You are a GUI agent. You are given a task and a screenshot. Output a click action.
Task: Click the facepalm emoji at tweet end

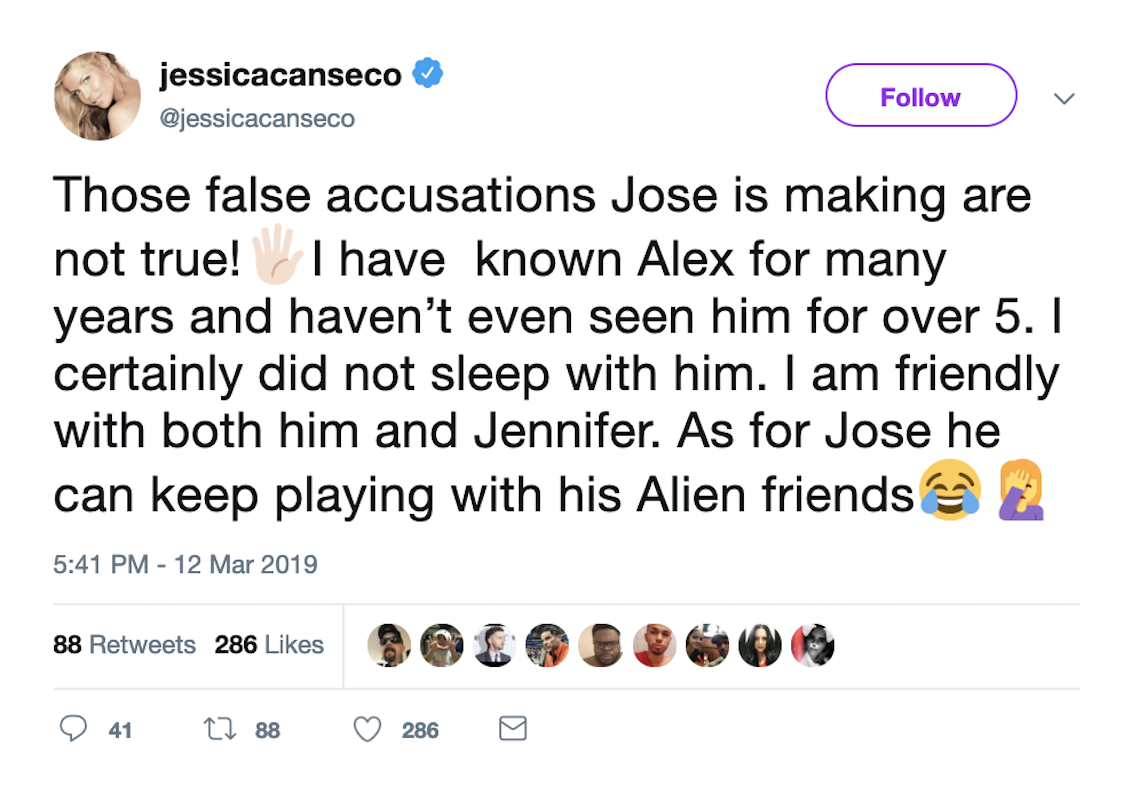[x=1019, y=491]
